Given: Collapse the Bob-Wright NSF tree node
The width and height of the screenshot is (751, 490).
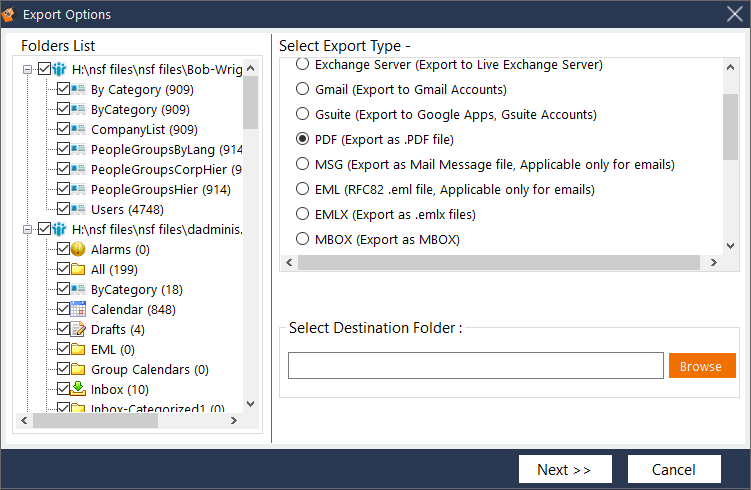Looking at the screenshot, I should point(27,69).
